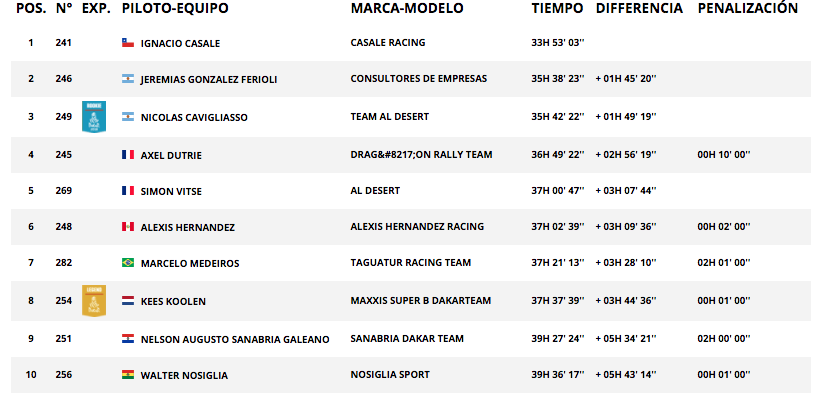Click the Legend badge next to number 254
The width and height of the screenshot is (821, 397).
[94, 301]
